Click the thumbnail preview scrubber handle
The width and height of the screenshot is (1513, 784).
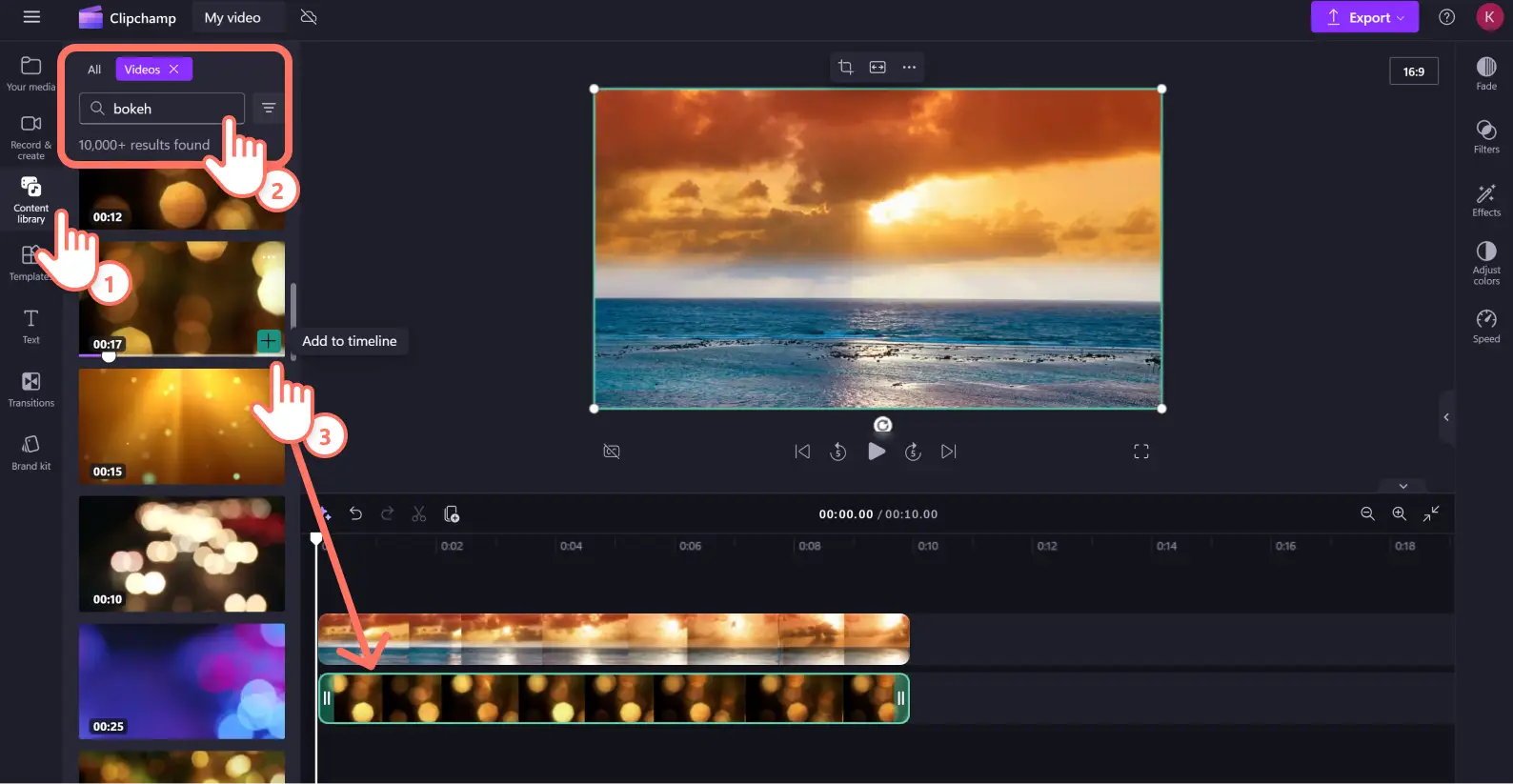pos(109,356)
